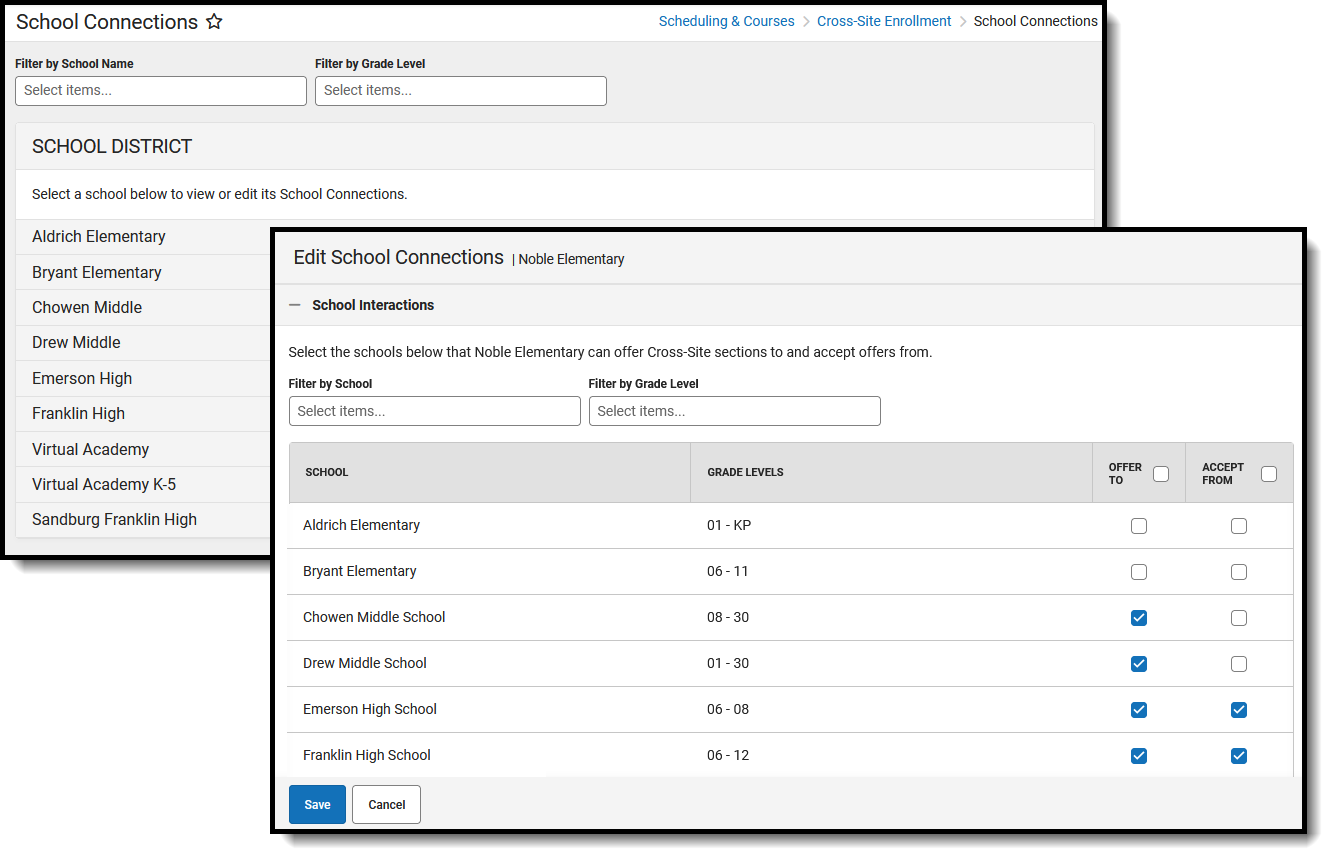This screenshot has height=859, width=1332.
Task: Click Chowen Middle School in the table
Action: pos(374,618)
